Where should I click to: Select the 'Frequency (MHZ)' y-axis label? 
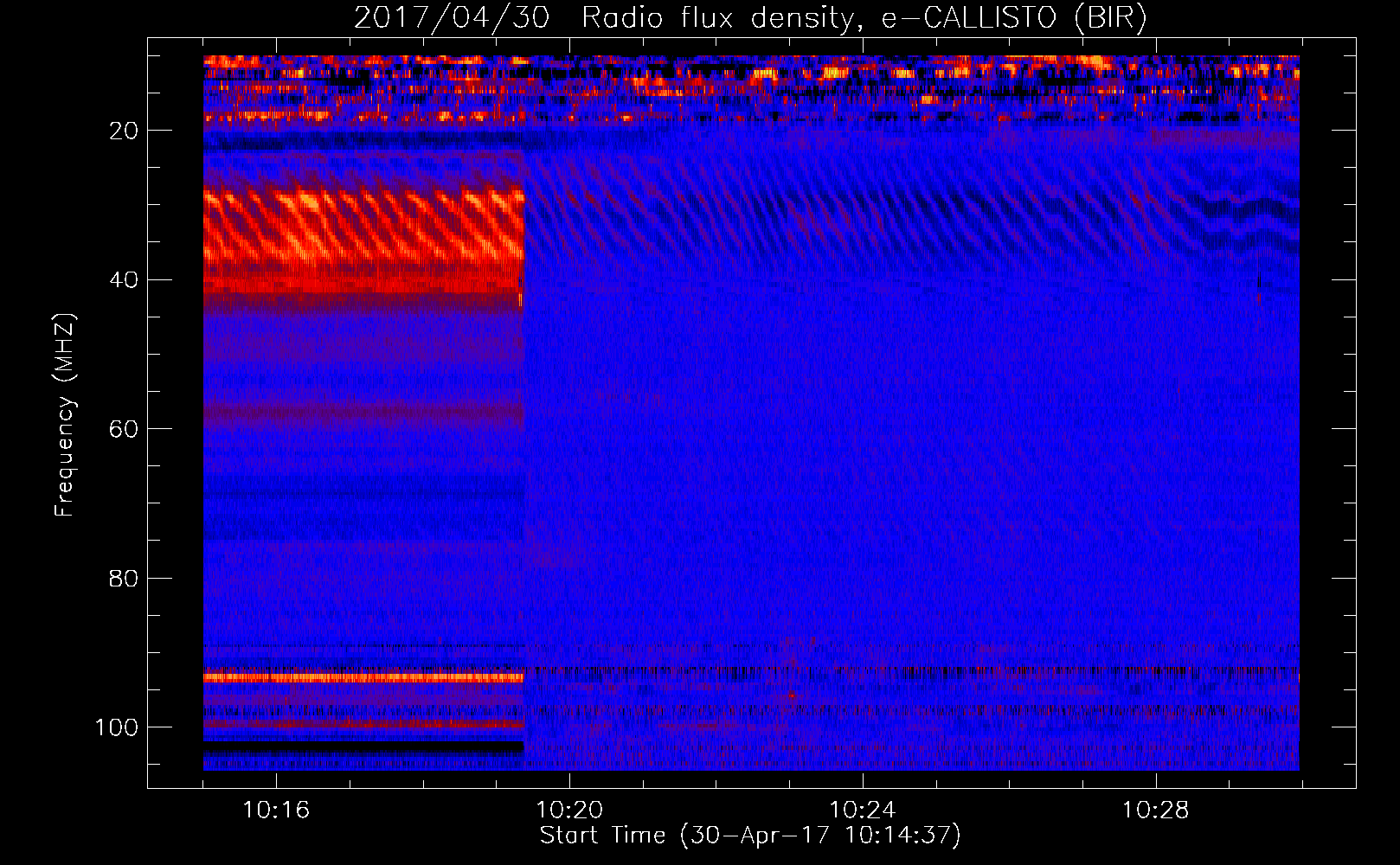tap(65, 414)
